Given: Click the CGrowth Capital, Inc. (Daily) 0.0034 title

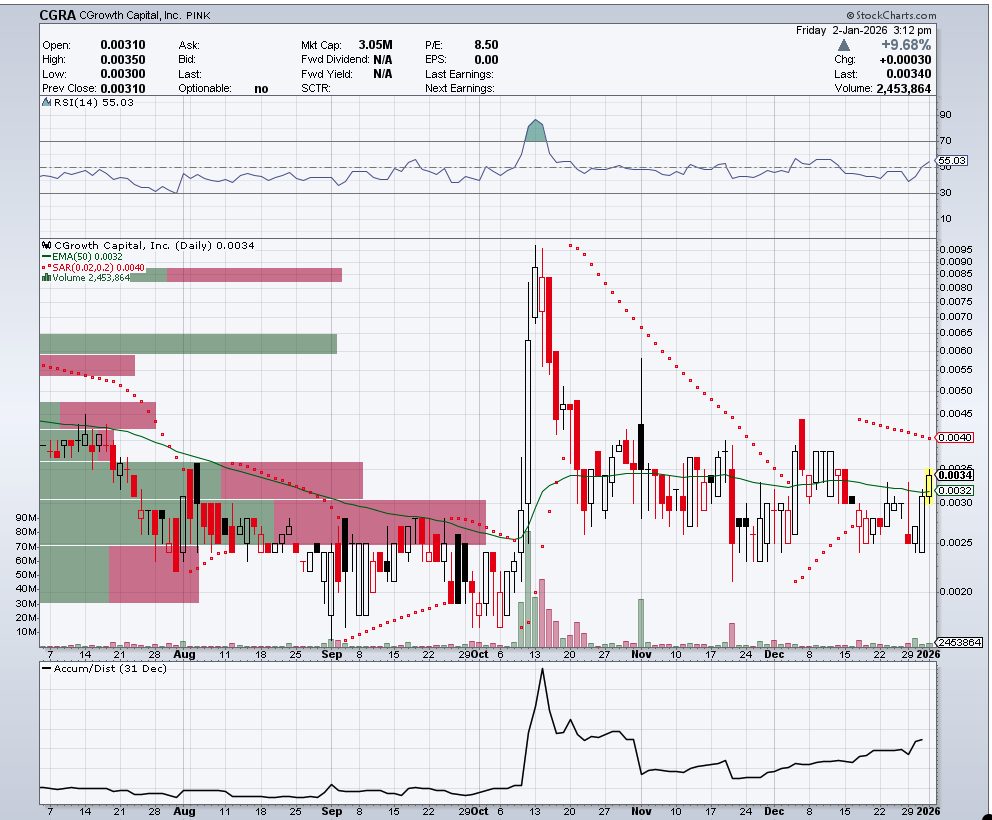Looking at the screenshot, I should tap(154, 245).
